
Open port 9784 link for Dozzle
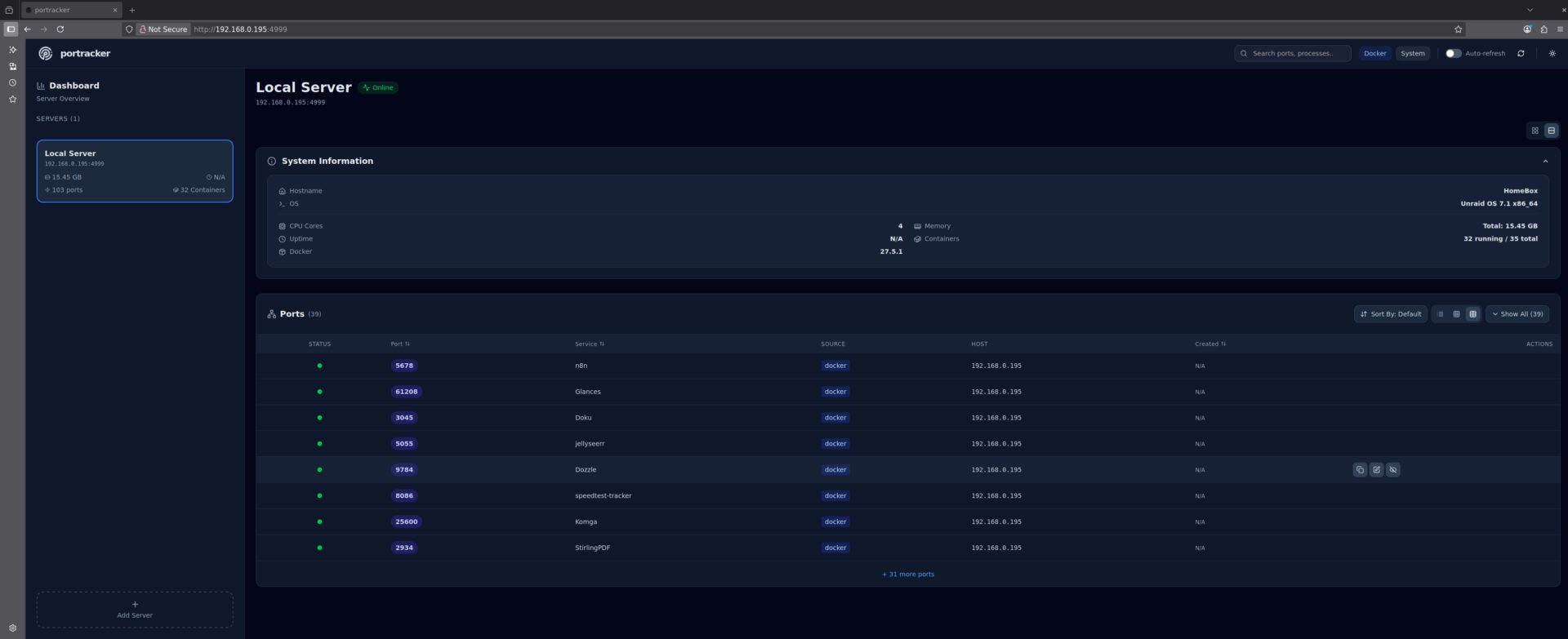[x=404, y=470]
